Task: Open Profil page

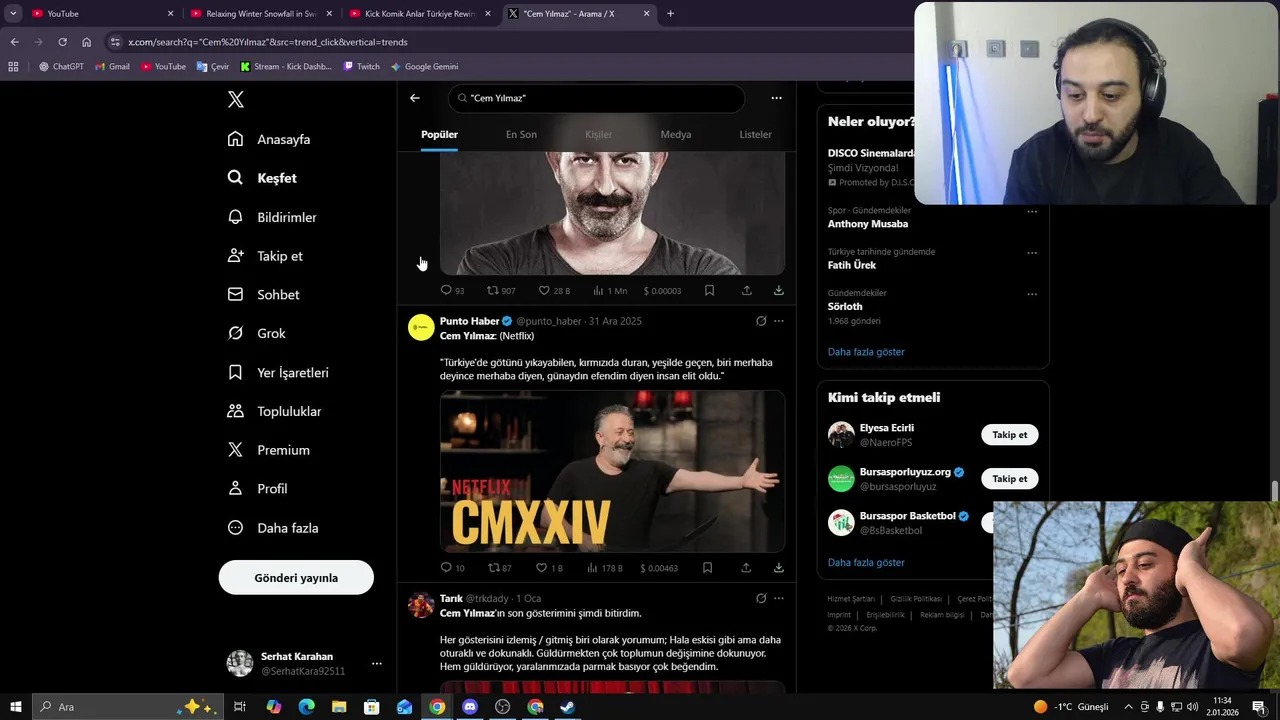Action: point(257,489)
